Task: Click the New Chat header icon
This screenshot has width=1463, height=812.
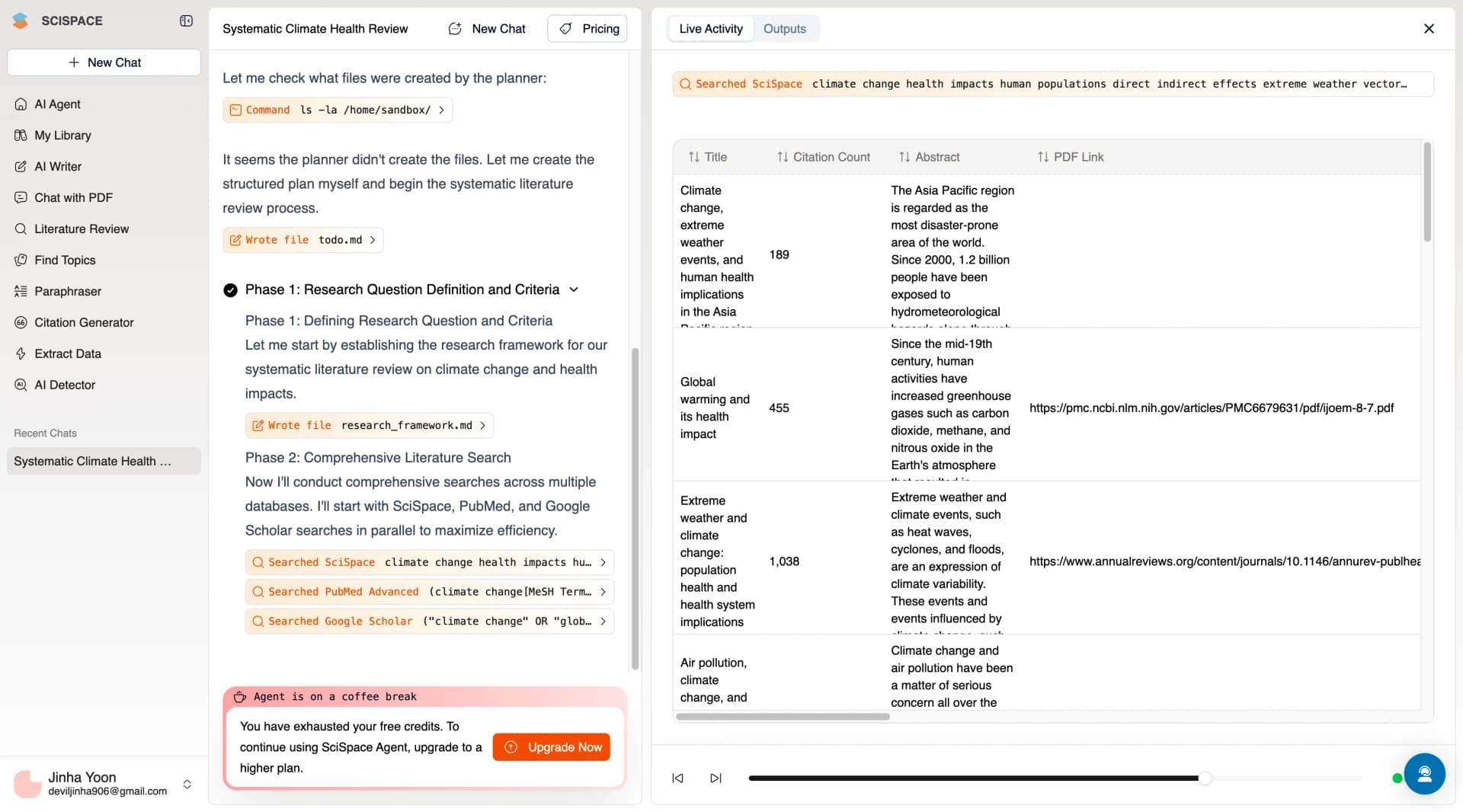Action: pyautogui.click(x=455, y=29)
